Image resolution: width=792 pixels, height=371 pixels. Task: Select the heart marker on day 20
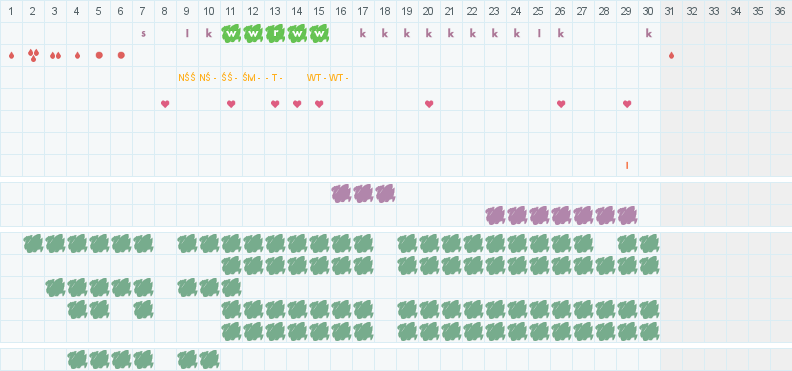[429, 104]
